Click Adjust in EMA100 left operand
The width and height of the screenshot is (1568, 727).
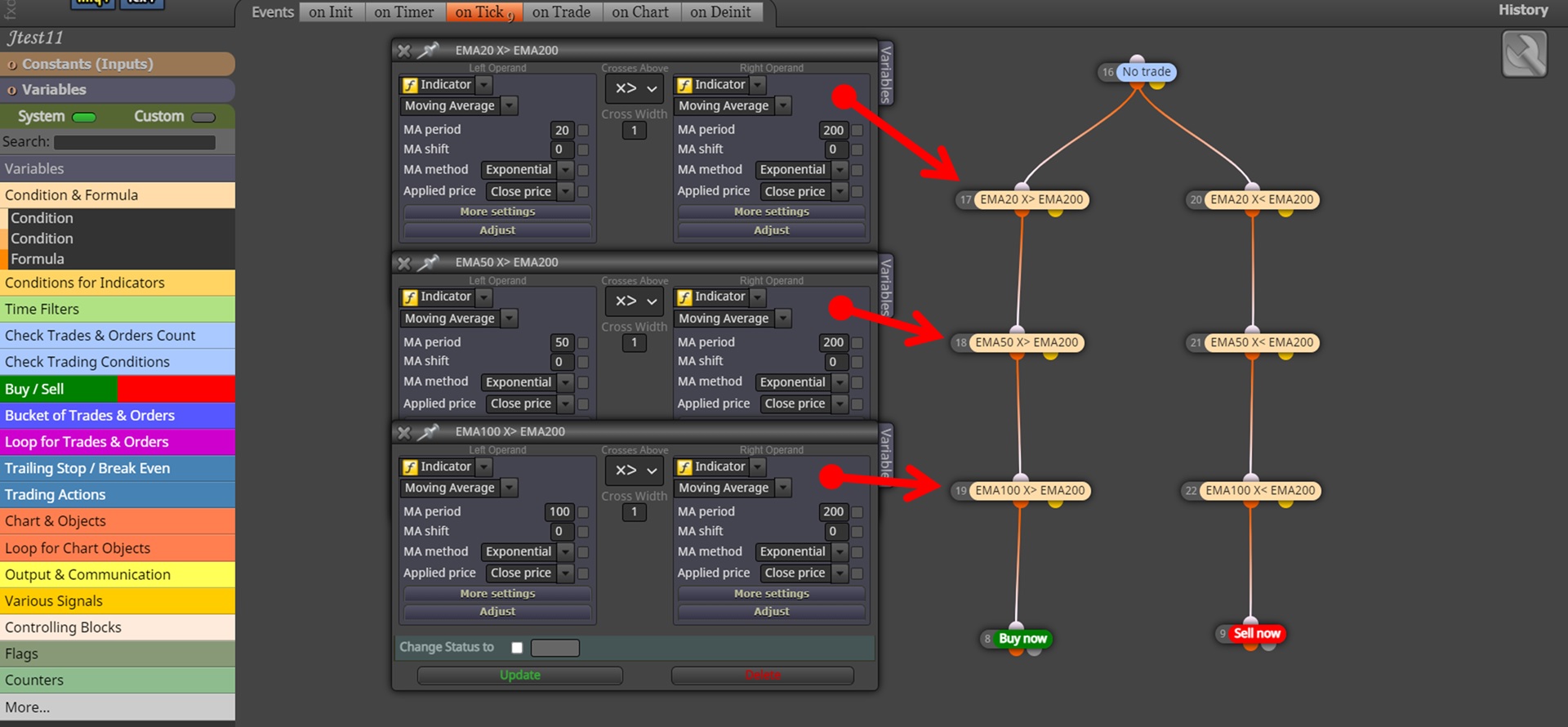coord(497,612)
